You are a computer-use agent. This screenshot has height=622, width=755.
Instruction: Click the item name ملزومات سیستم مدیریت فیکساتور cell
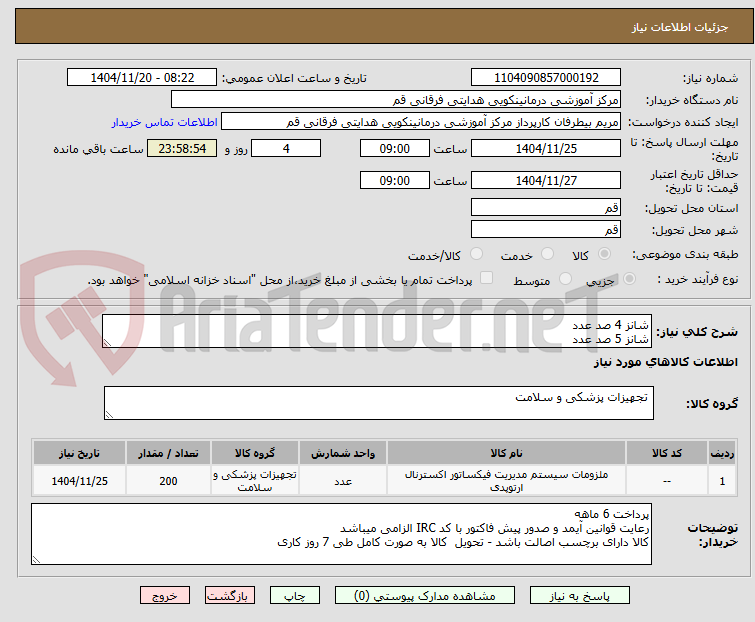507,481
